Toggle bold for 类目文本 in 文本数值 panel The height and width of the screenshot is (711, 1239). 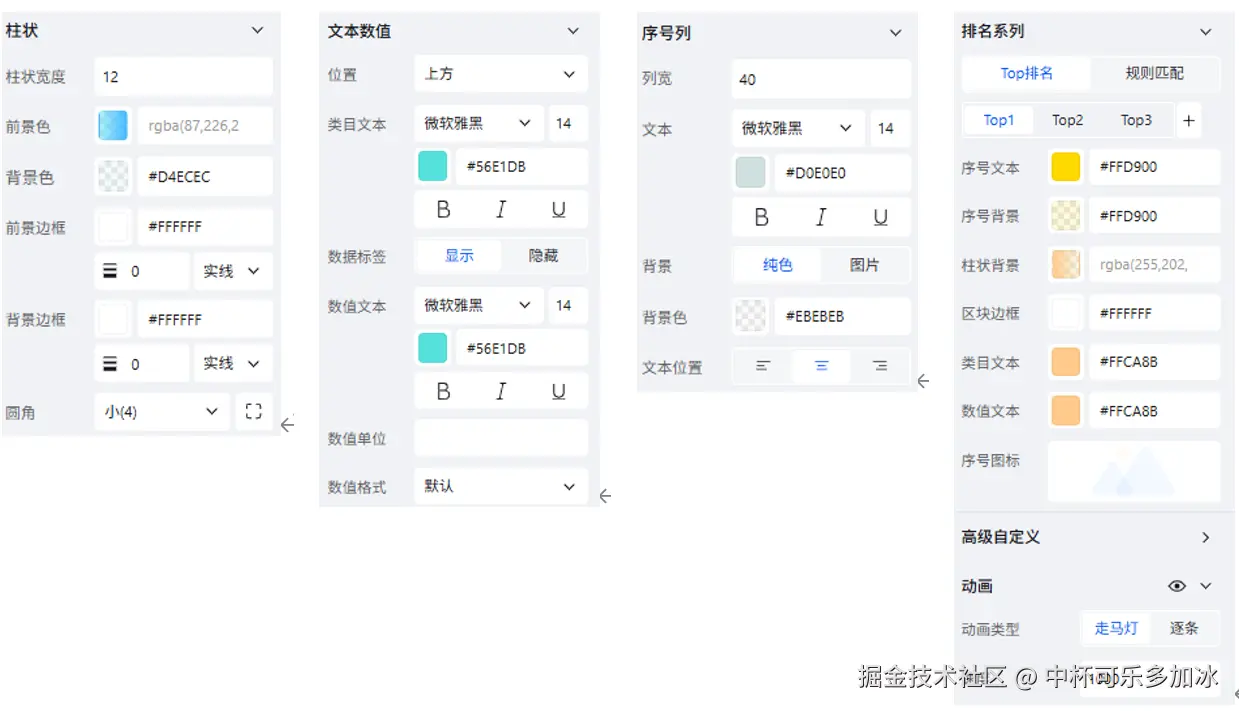[x=443, y=210]
